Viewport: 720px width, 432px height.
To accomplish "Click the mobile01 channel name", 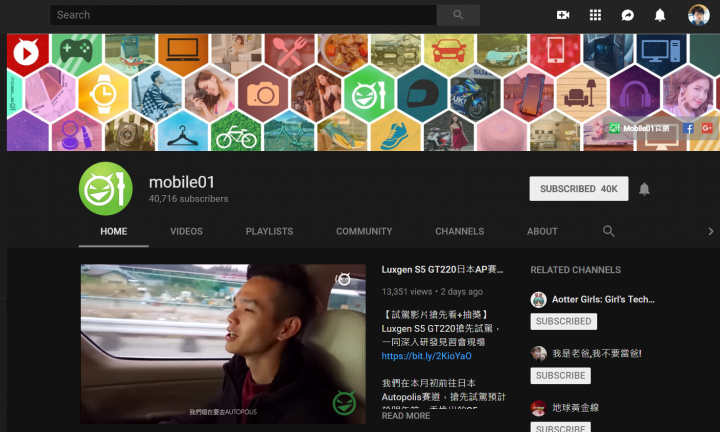I will point(181,182).
